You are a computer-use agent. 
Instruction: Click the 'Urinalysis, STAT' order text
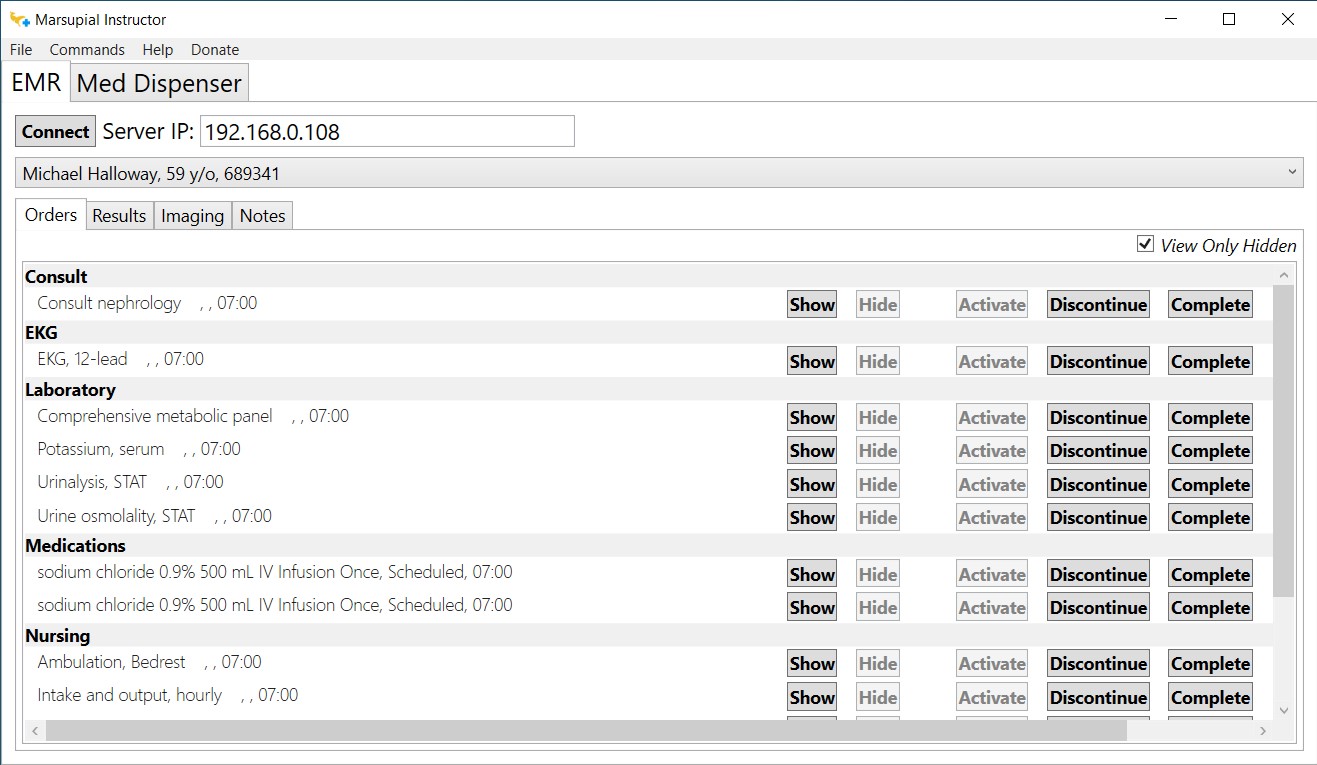pyautogui.click(x=92, y=481)
